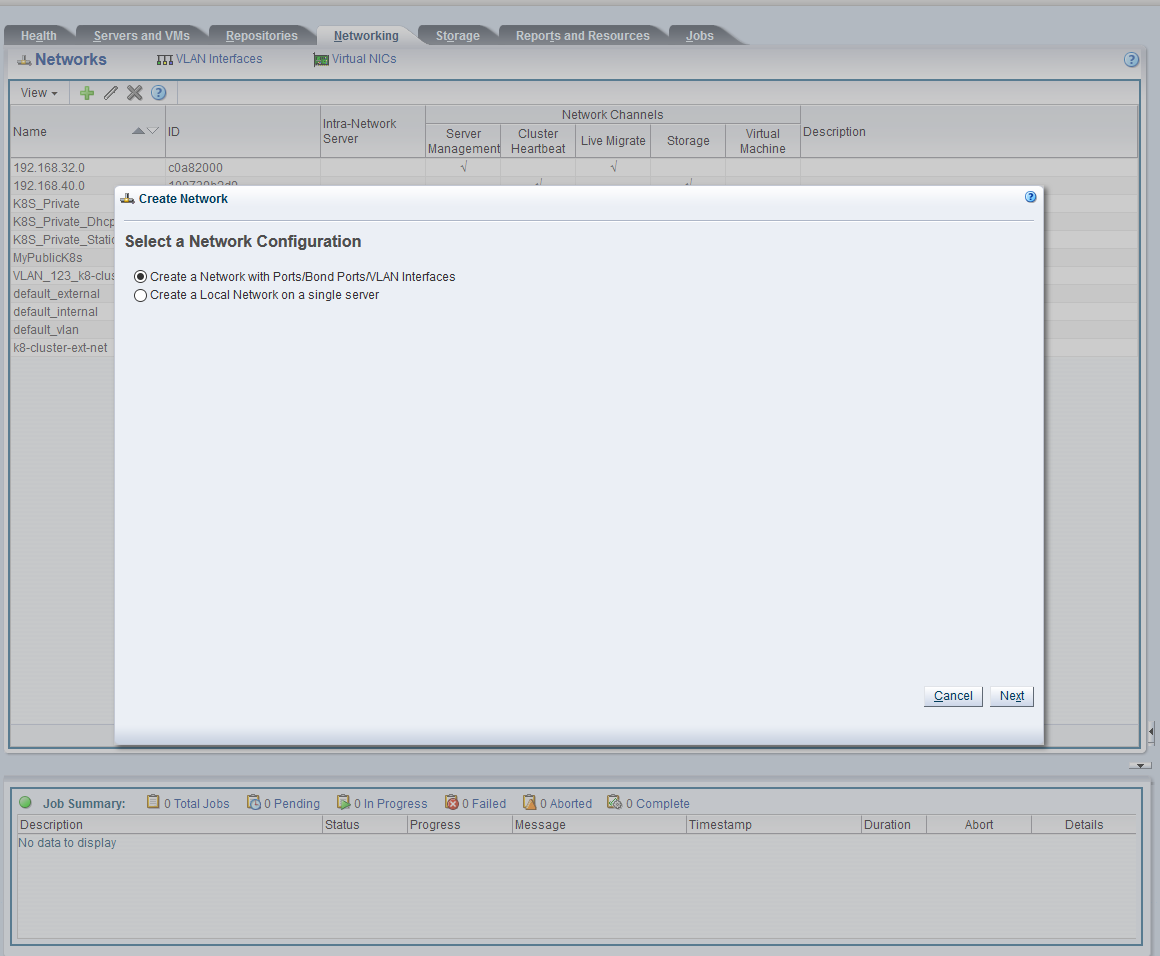Switch to the Storage tab

456,34
